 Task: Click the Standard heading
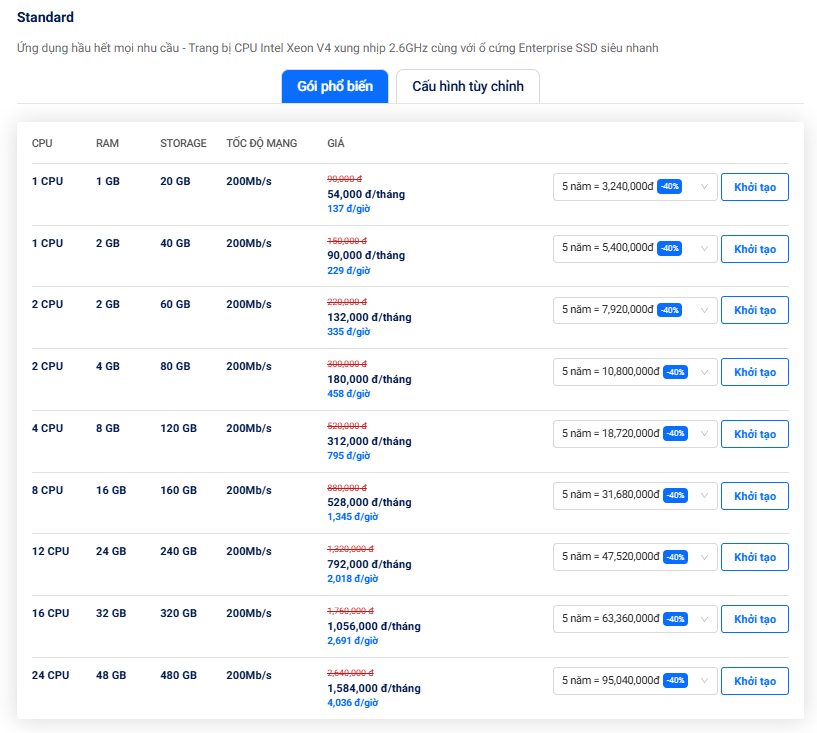click(x=45, y=17)
